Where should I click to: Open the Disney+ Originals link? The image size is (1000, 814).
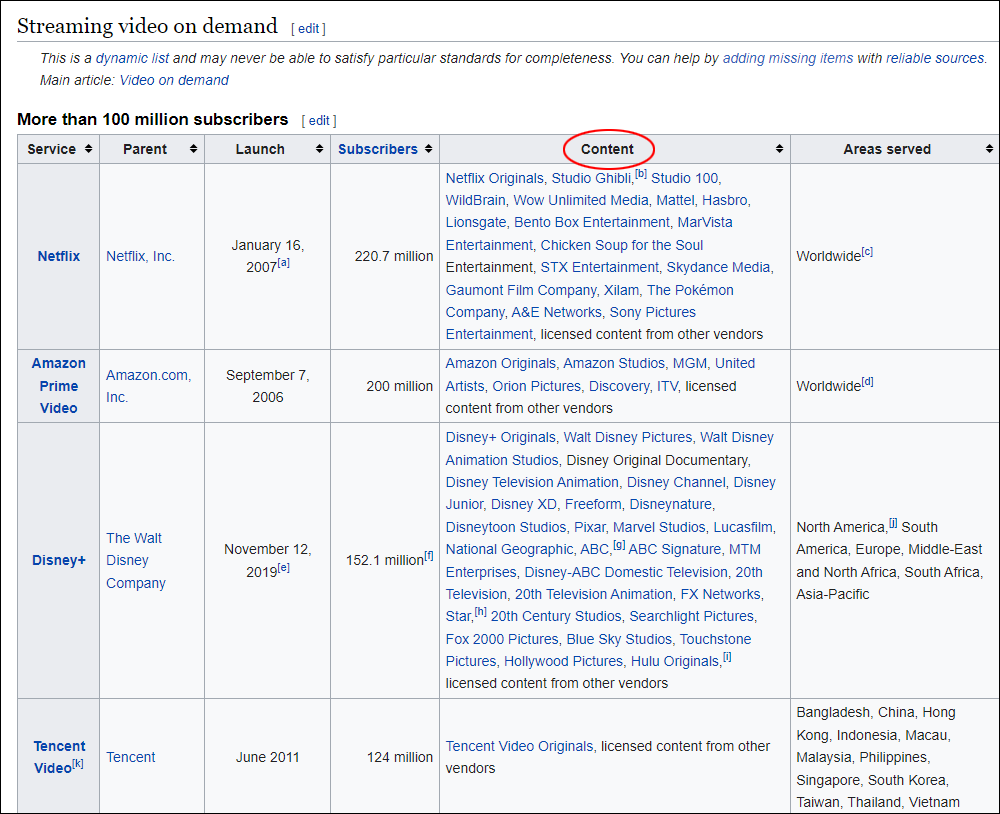501,437
